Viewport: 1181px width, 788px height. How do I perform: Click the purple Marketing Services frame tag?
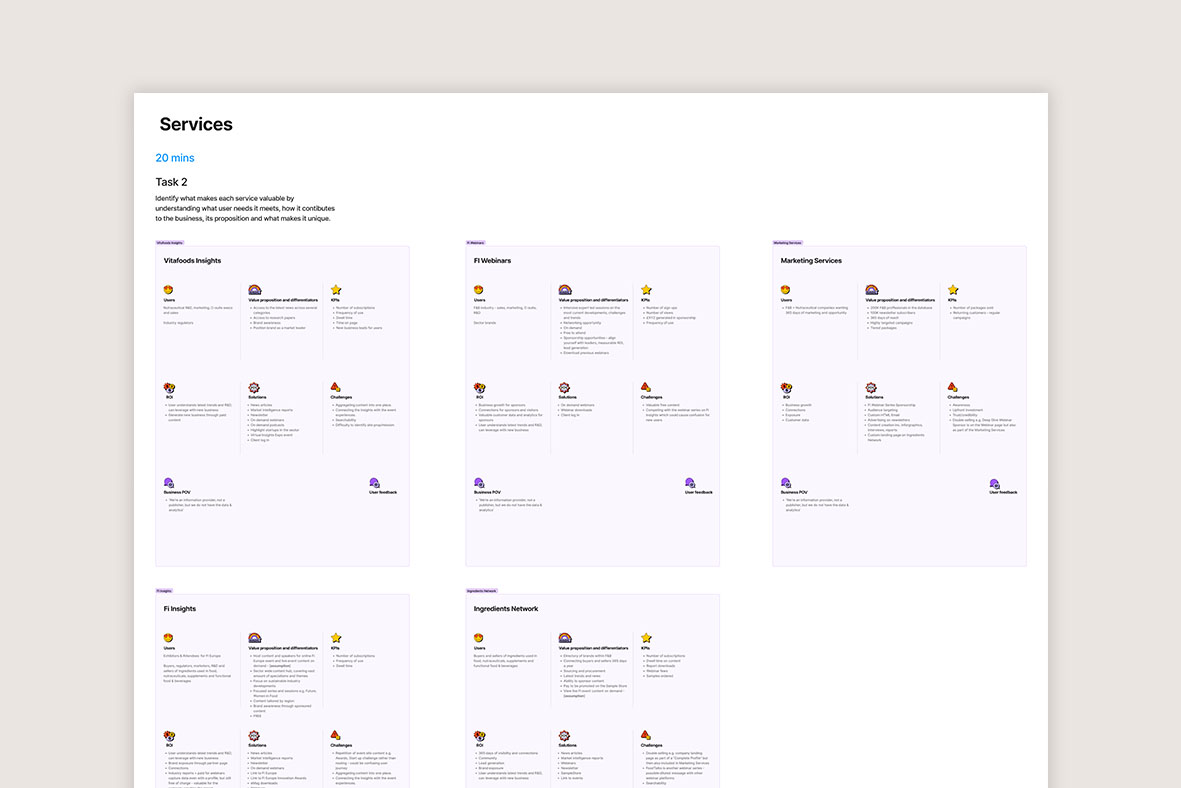788,243
